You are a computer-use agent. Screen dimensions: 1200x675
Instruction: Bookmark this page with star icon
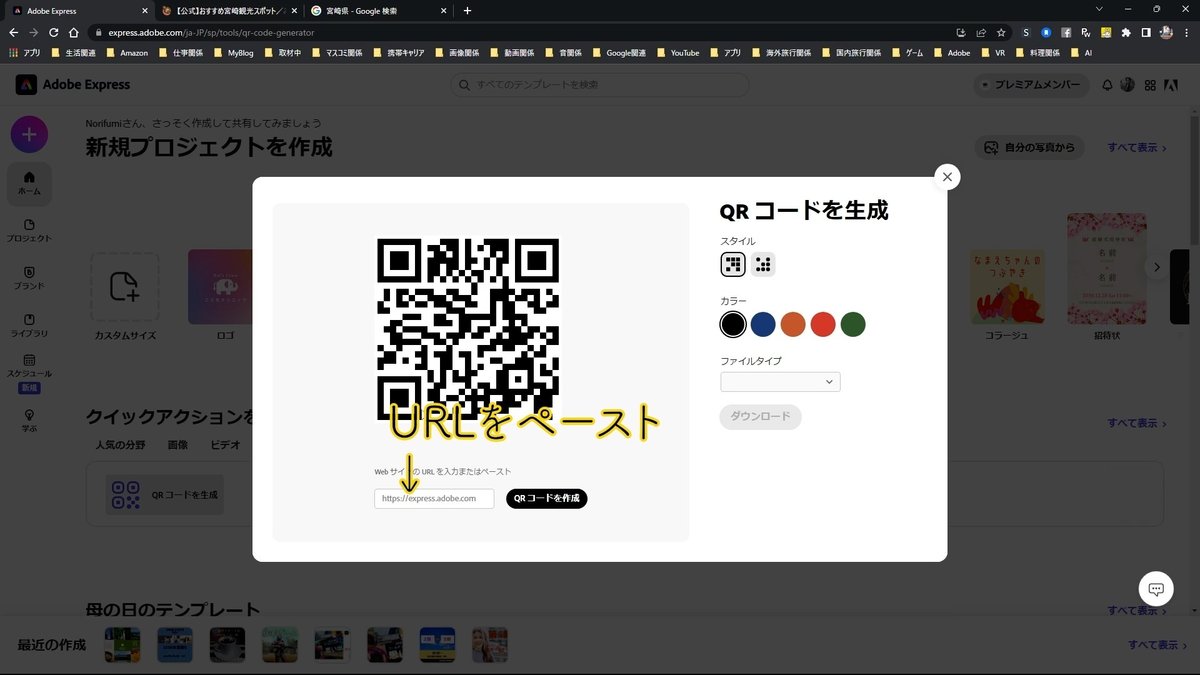coord(1000,32)
